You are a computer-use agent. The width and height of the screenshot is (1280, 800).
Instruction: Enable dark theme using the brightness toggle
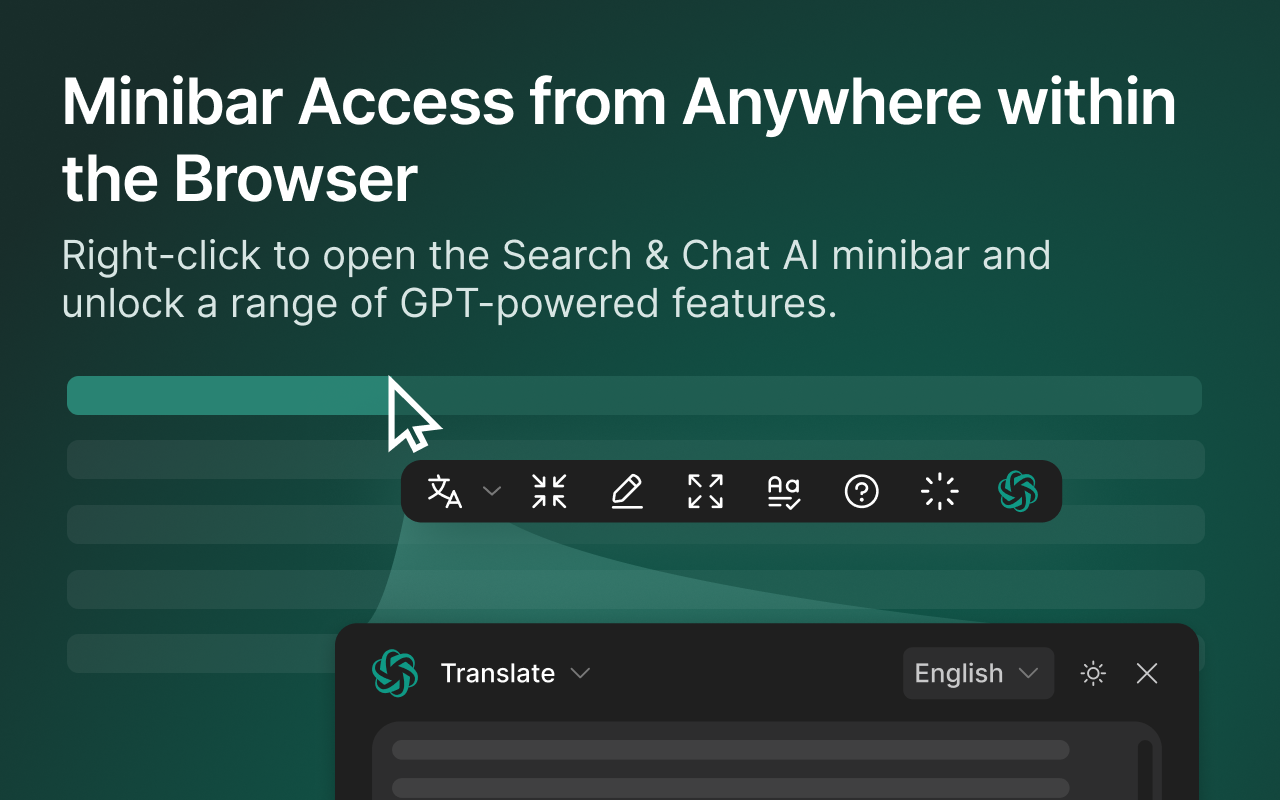(x=1093, y=673)
